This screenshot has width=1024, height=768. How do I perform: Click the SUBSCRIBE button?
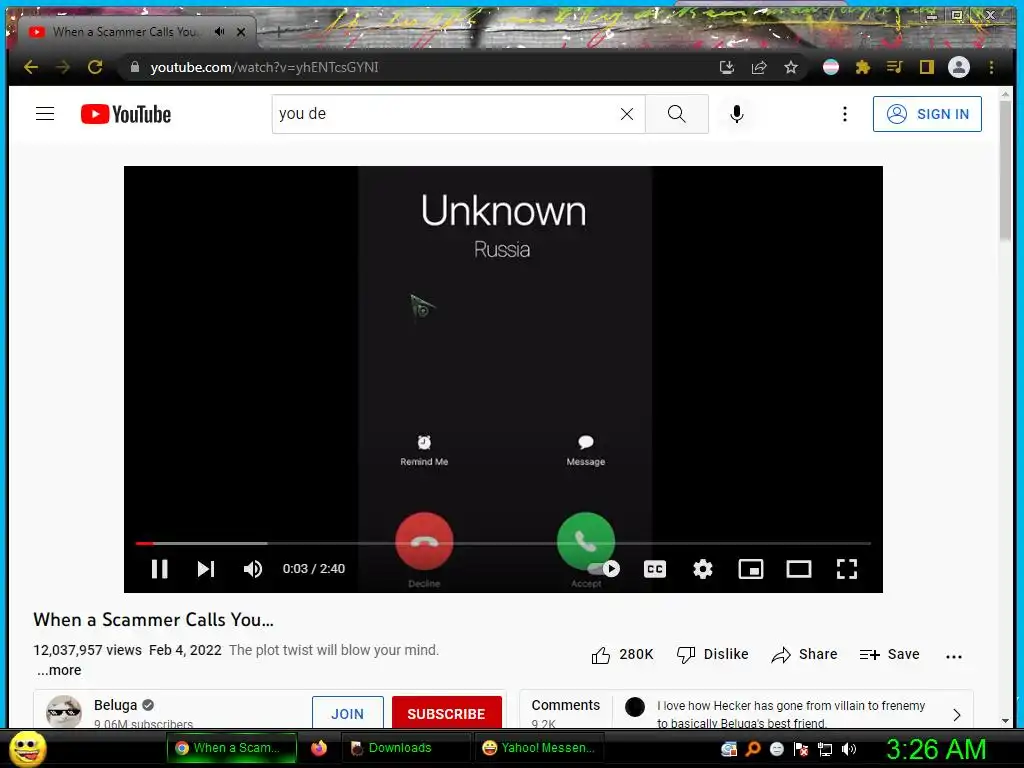click(447, 713)
